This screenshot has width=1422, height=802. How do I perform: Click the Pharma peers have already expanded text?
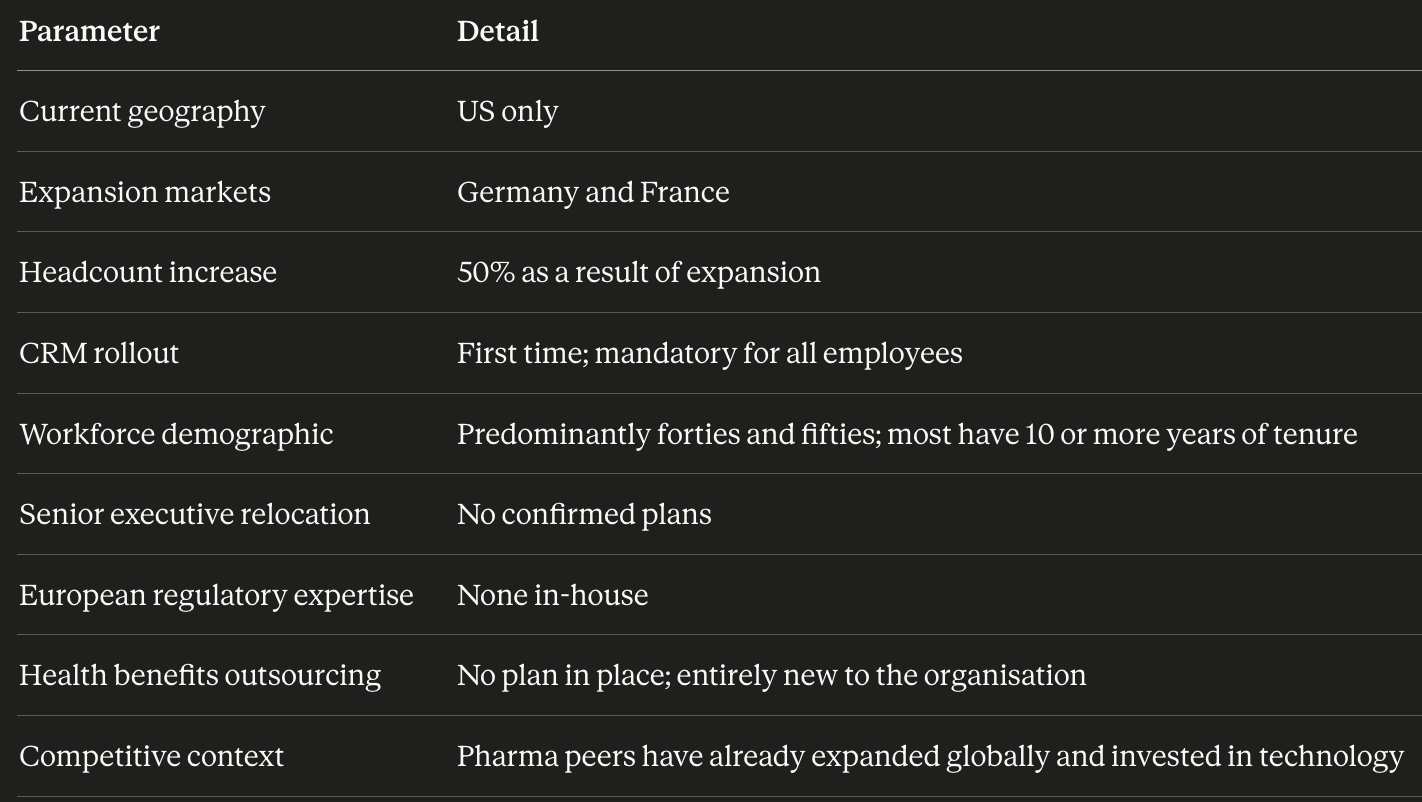(931, 756)
